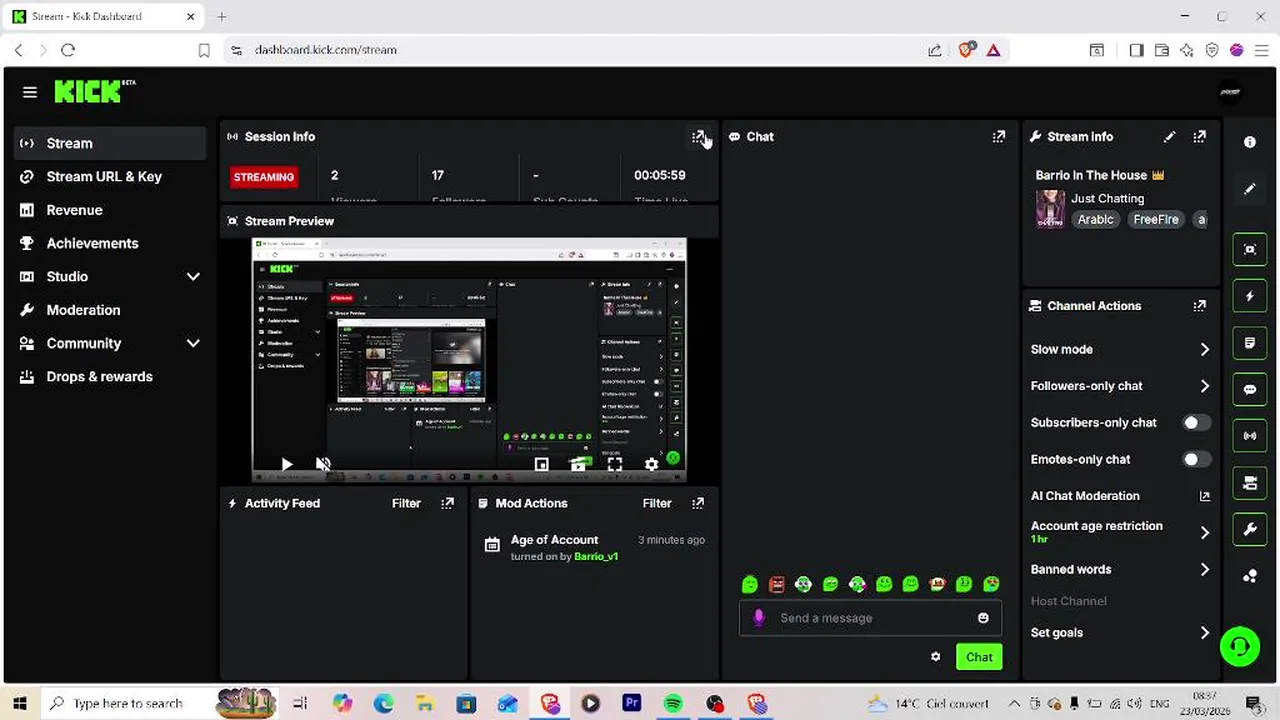Open Spotify from the taskbar

tap(673, 704)
